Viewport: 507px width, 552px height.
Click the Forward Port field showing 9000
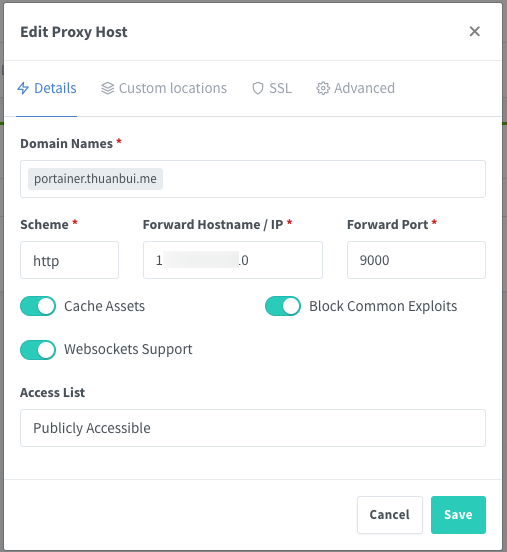416,260
